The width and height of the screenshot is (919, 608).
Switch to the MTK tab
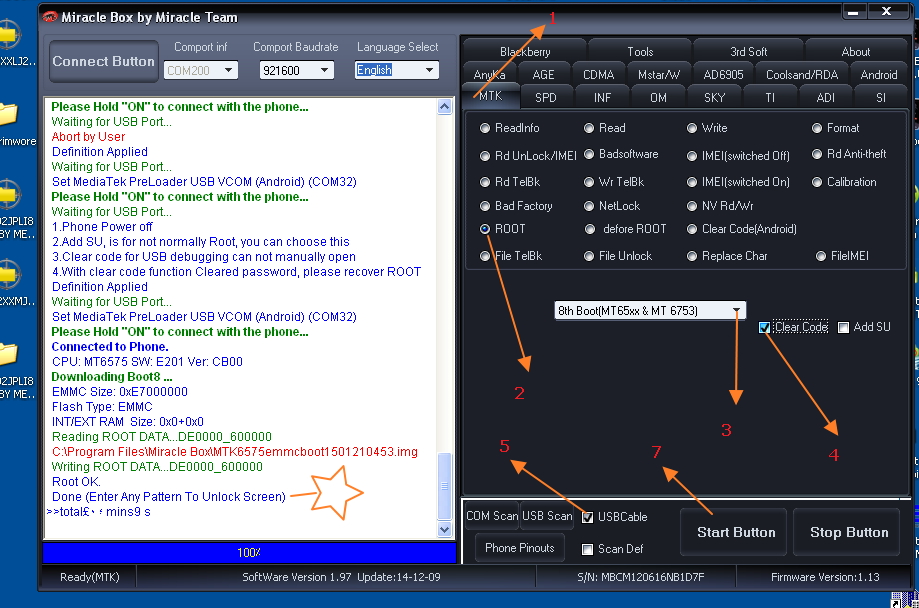tap(491, 96)
